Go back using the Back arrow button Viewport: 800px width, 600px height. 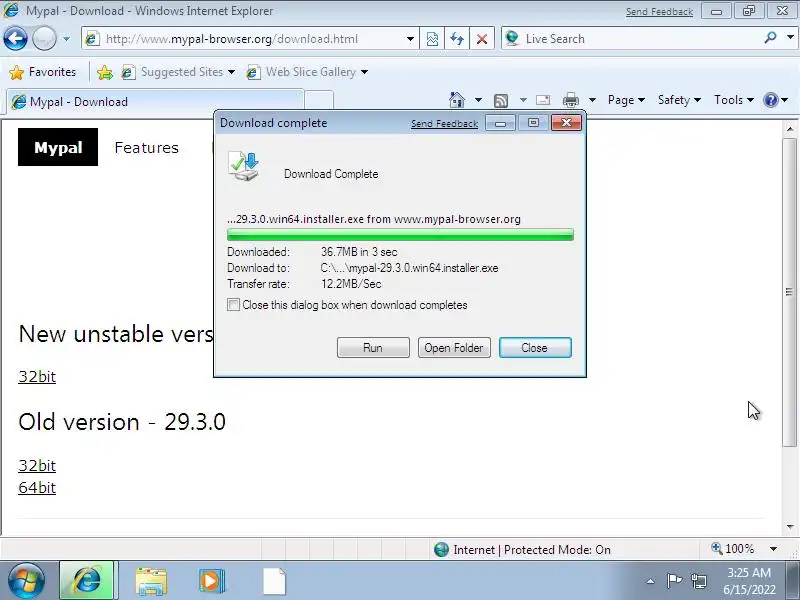click(x=15, y=38)
